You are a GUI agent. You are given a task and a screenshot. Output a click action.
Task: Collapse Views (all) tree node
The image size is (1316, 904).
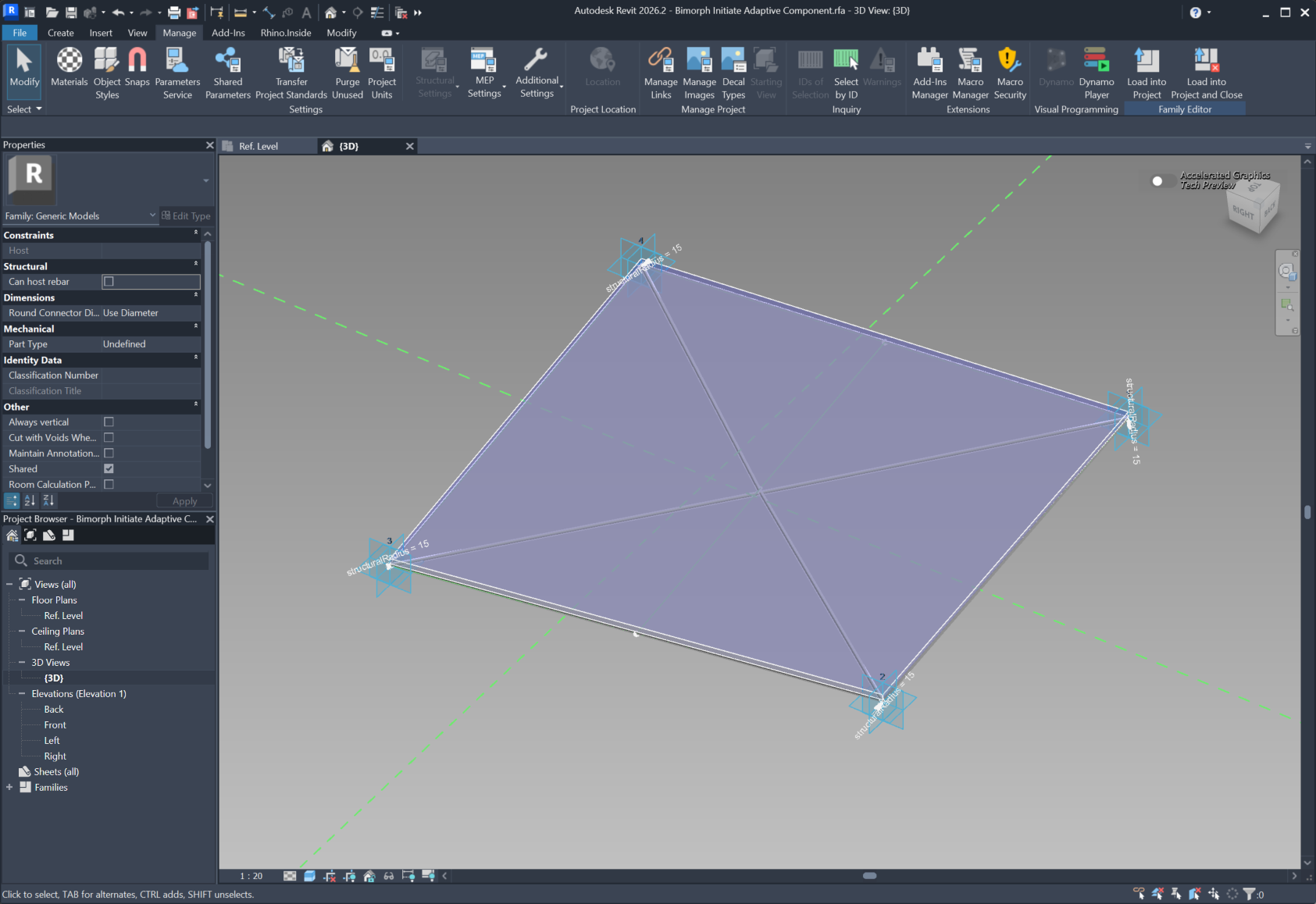9,584
